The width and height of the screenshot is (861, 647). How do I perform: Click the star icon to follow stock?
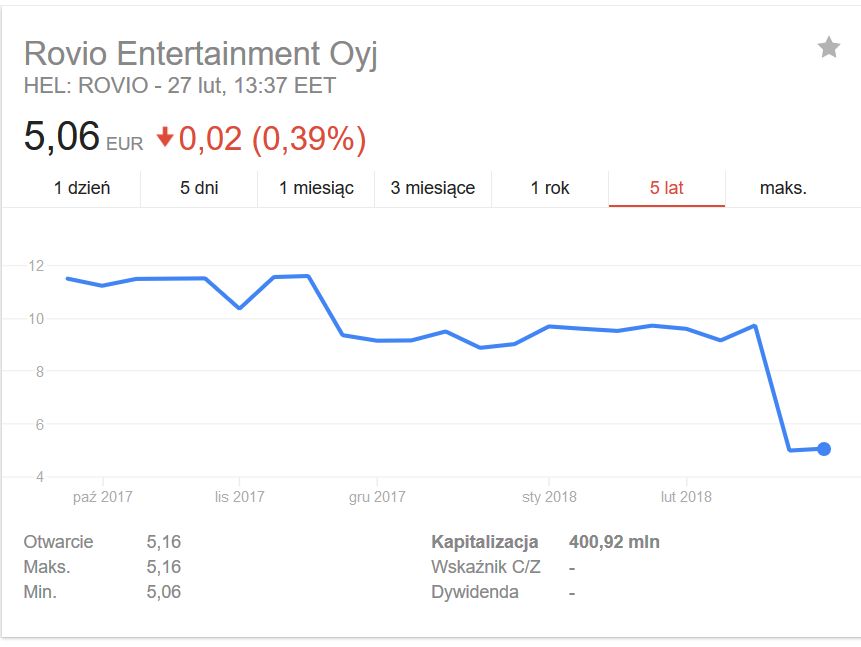point(828,47)
